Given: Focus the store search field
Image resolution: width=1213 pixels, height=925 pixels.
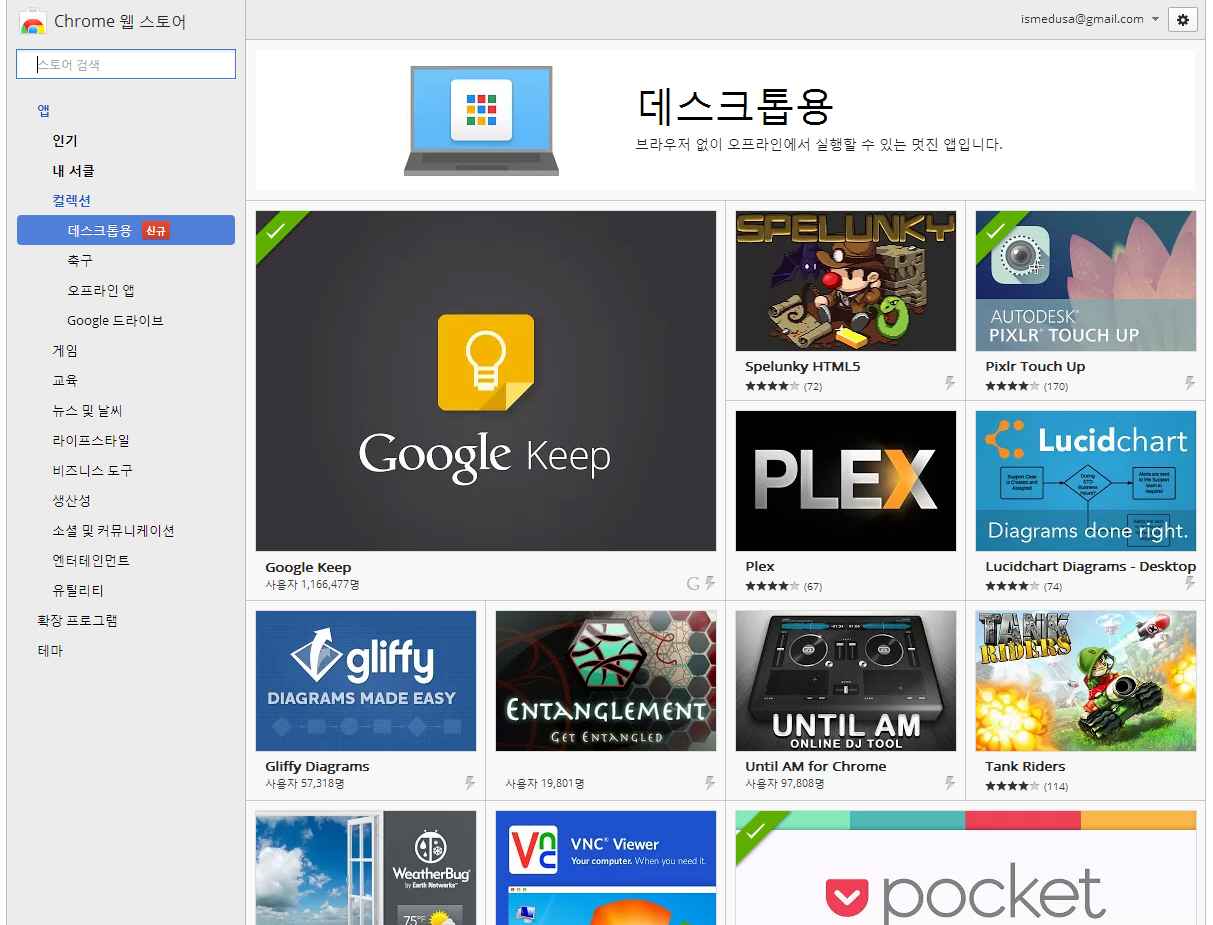Looking at the screenshot, I should pos(126,64).
